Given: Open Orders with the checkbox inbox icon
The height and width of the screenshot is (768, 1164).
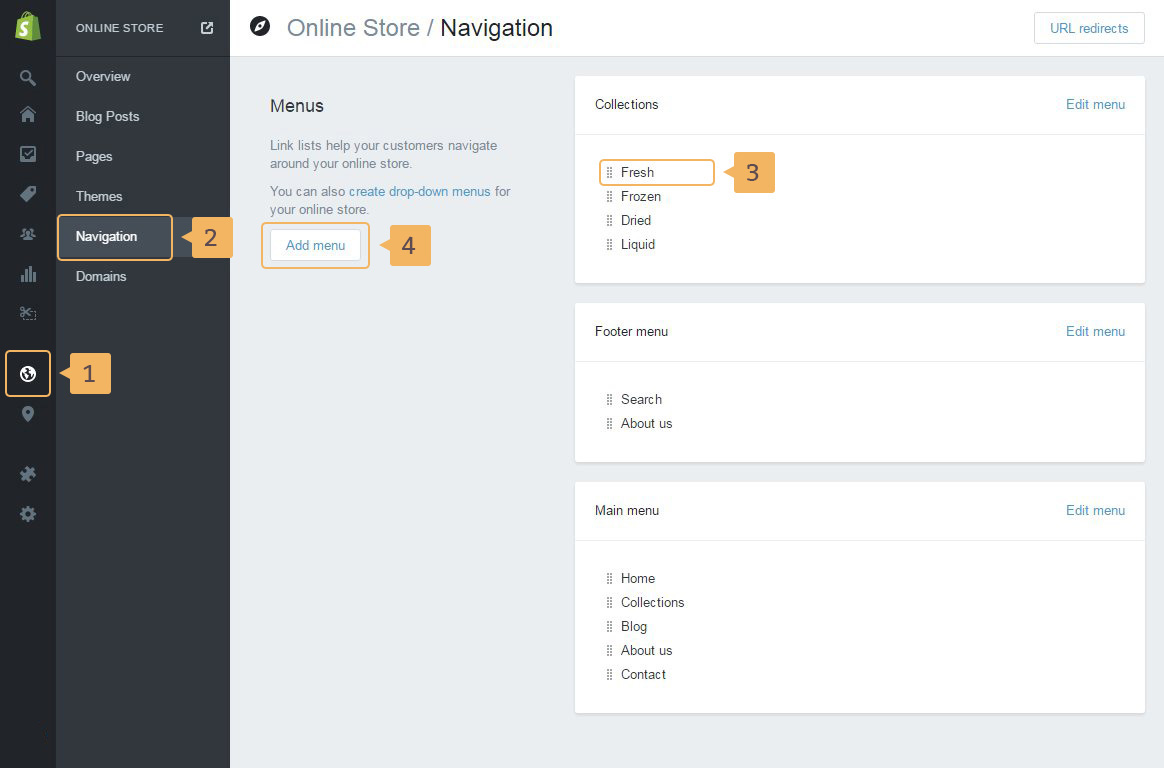Looking at the screenshot, I should [28, 154].
